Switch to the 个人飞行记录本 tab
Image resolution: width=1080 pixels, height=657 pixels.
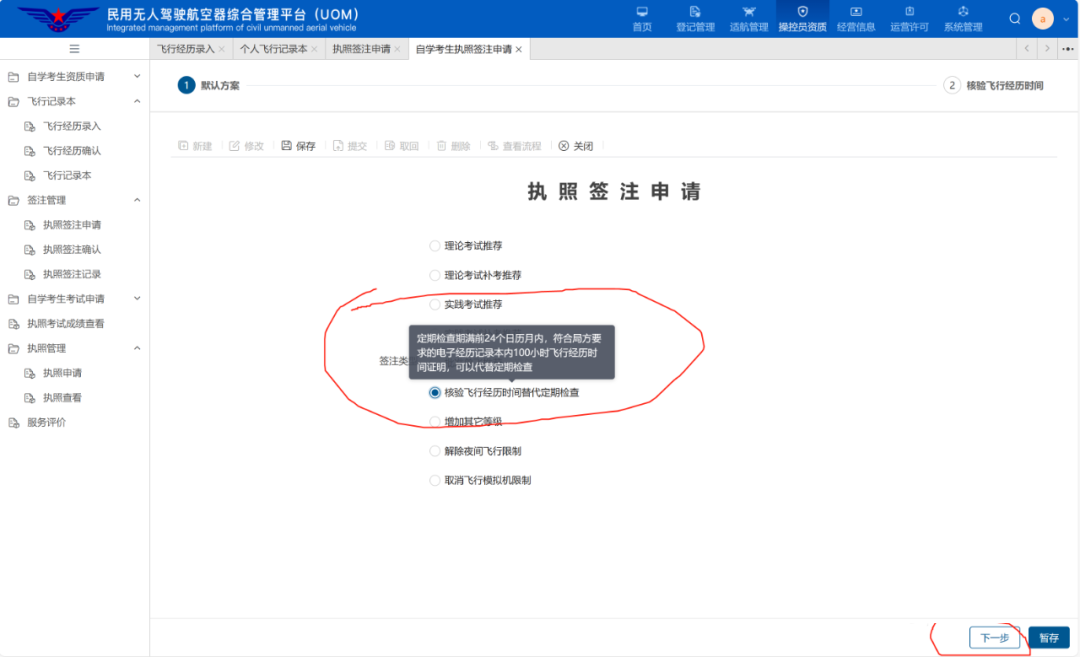[273, 50]
